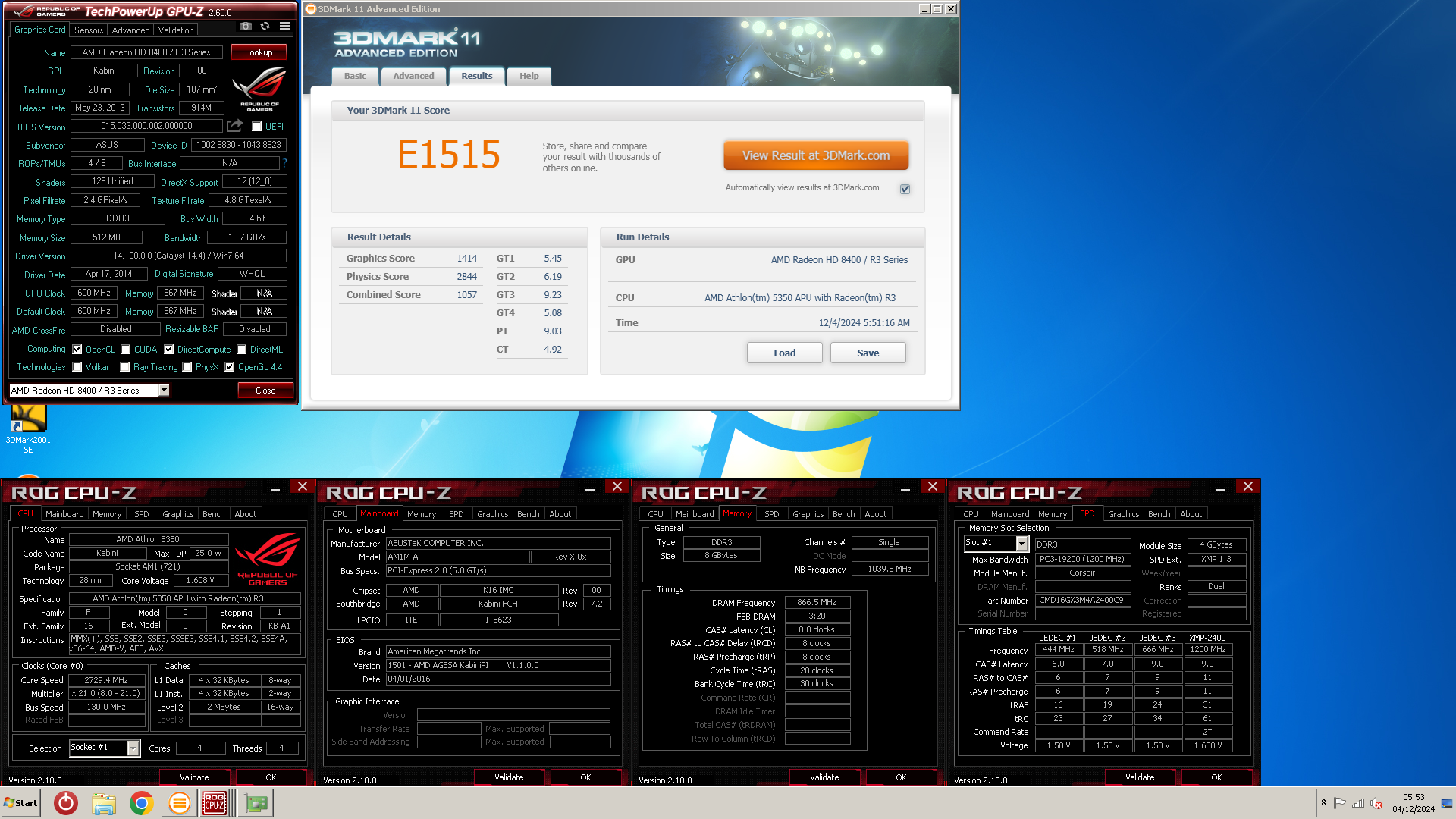1456x819 pixels.
Task: Click the Graphics Score value 1414
Action: [467, 259]
